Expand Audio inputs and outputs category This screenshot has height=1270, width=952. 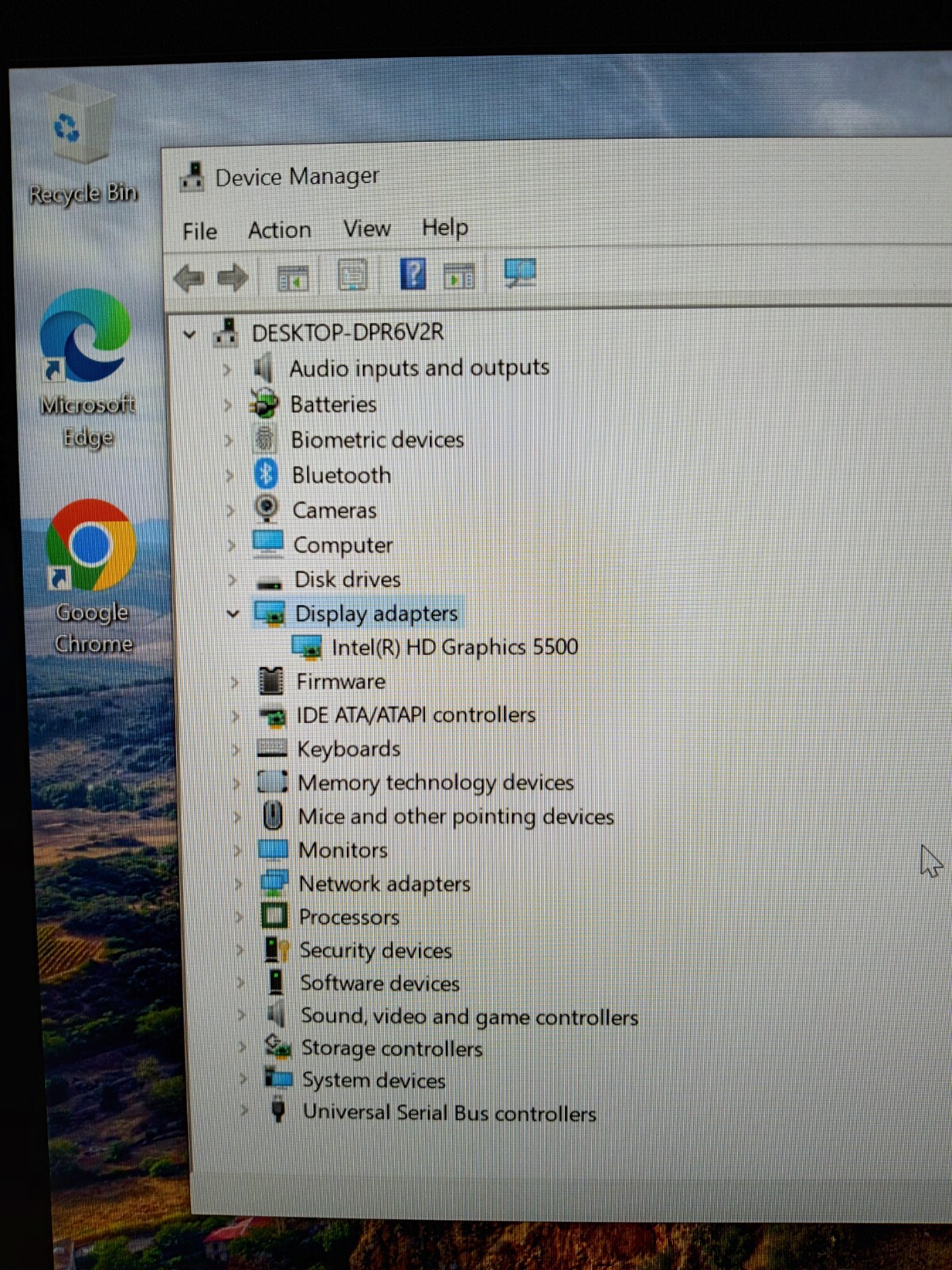227,369
